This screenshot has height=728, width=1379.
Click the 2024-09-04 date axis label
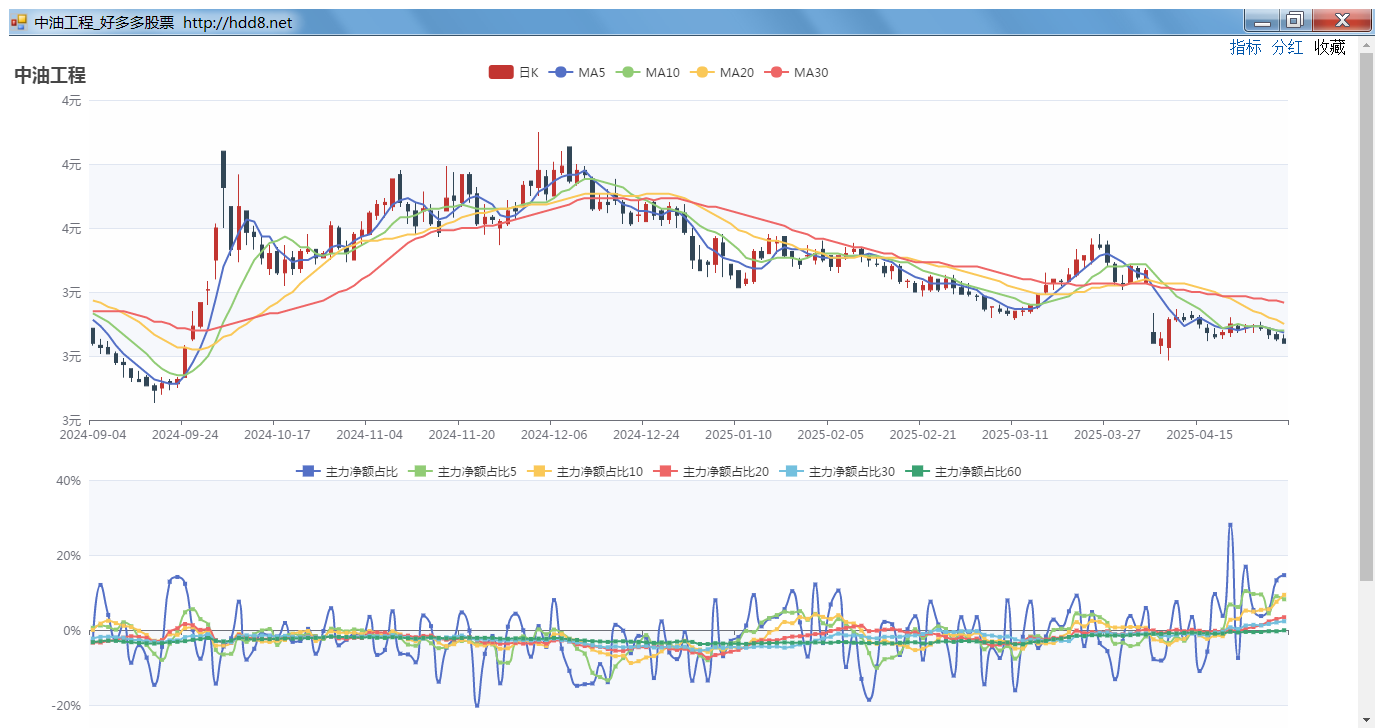[92, 435]
